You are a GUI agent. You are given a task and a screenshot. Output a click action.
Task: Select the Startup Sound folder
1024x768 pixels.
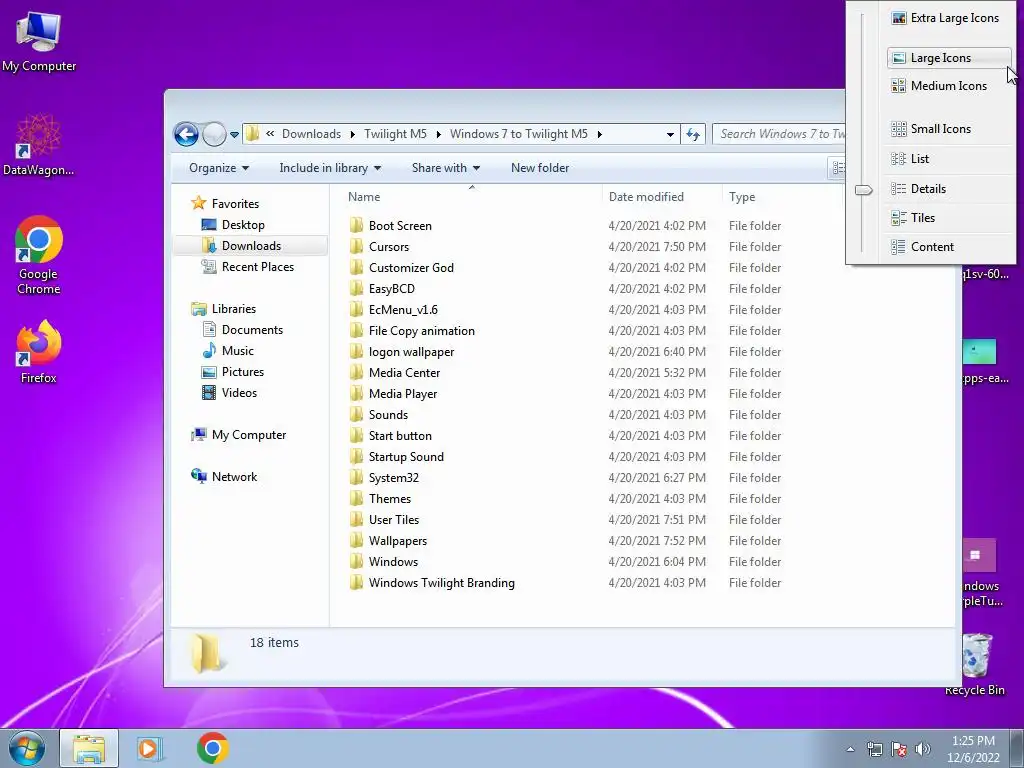pyautogui.click(x=406, y=456)
